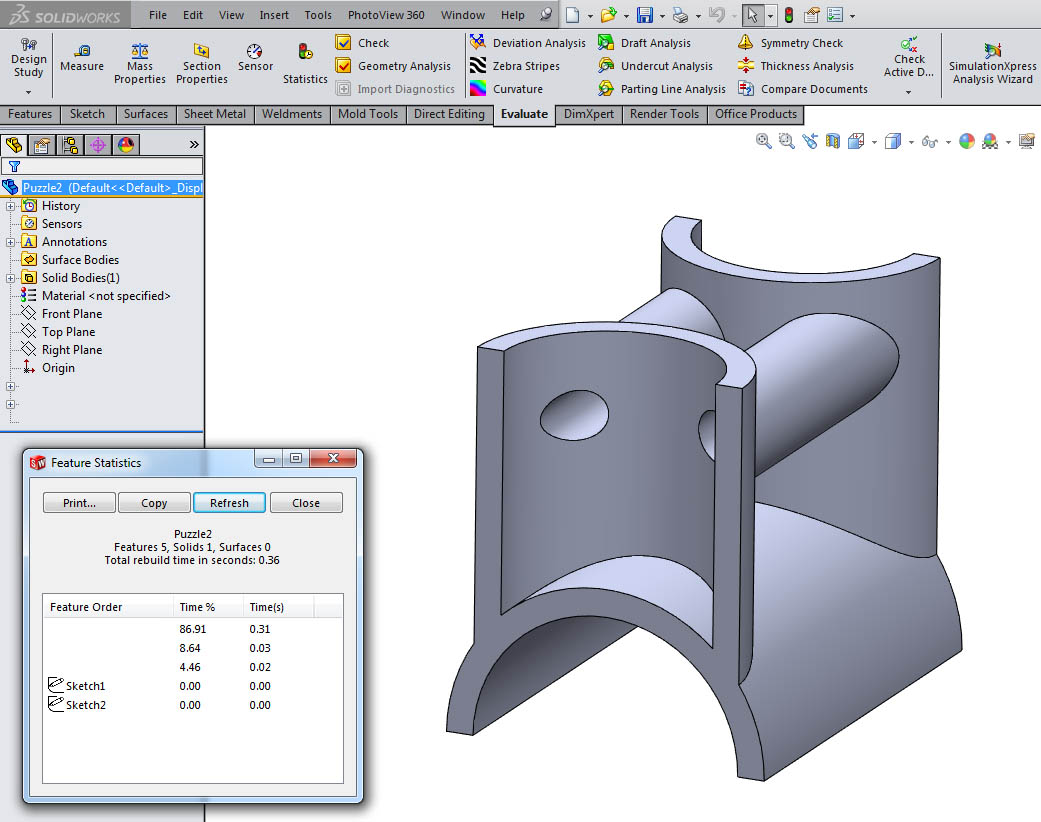Expand the Annotations node in the design tree
This screenshot has width=1041, height=822.
(x=8, y=241)
